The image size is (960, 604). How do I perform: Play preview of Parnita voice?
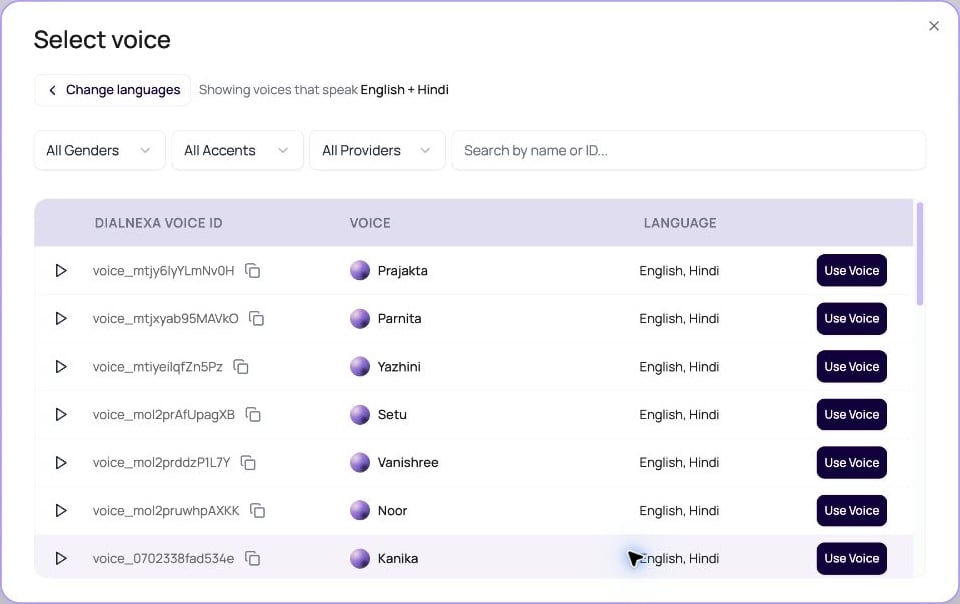pos(61,318)
